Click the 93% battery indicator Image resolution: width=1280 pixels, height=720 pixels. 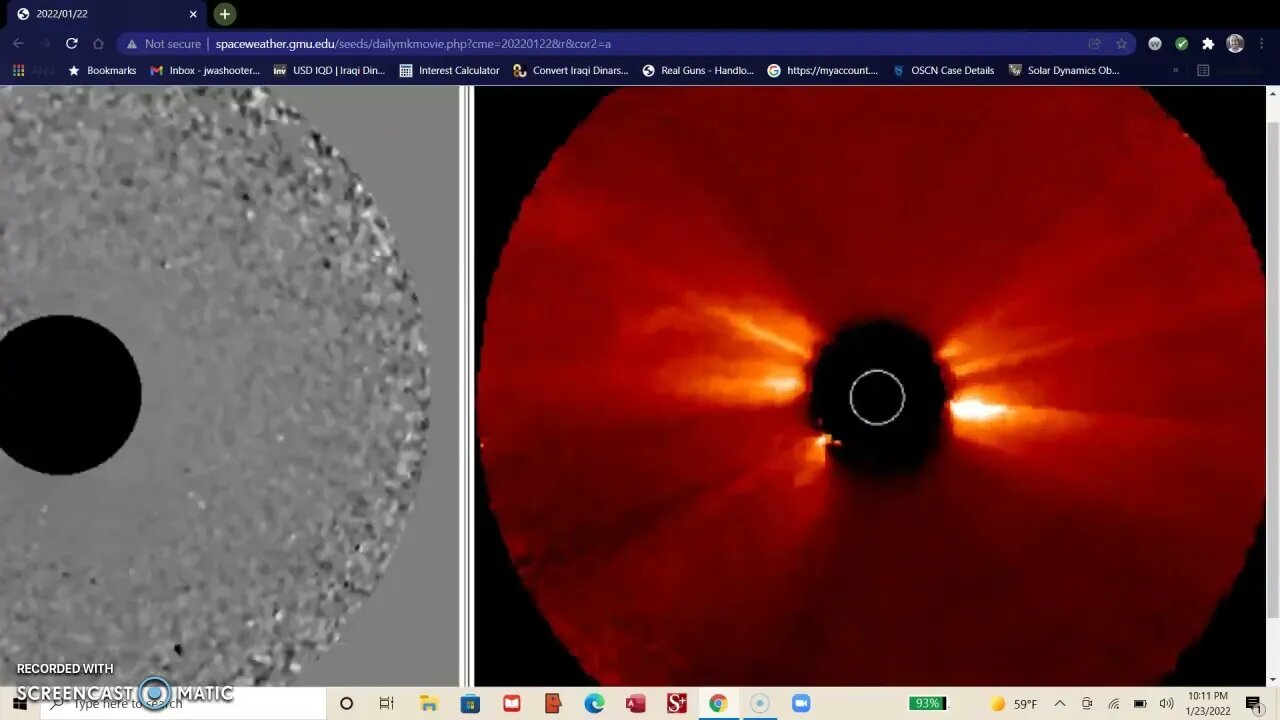tap(927, 703)
